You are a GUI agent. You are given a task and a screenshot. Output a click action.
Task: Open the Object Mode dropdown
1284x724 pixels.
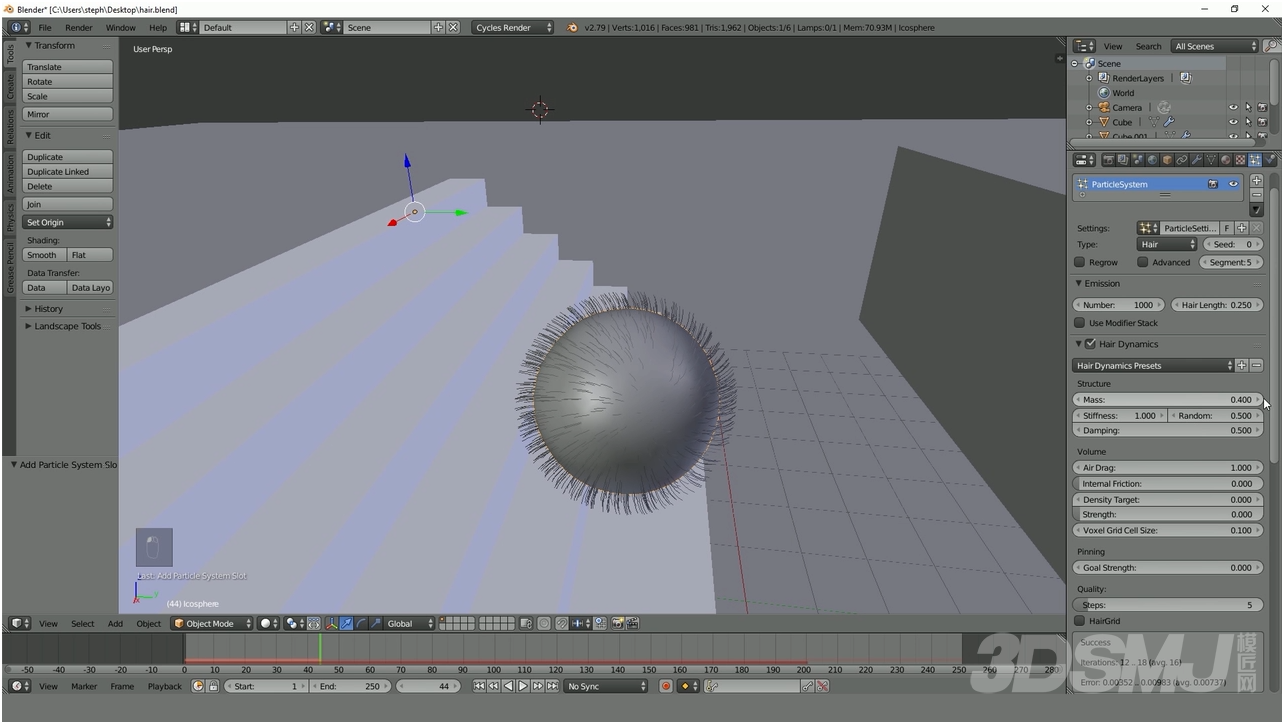(213, 623)
